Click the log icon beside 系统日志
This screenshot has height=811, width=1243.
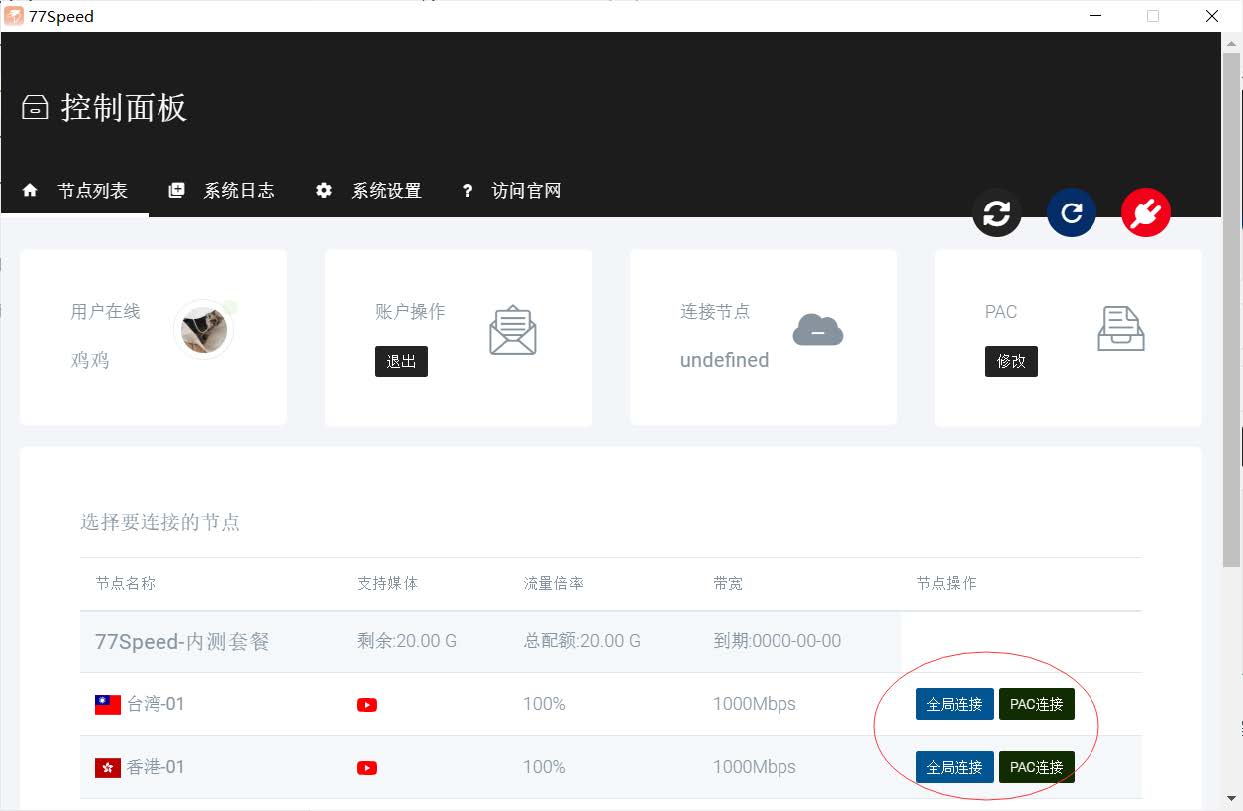click(x=177, y=190)
